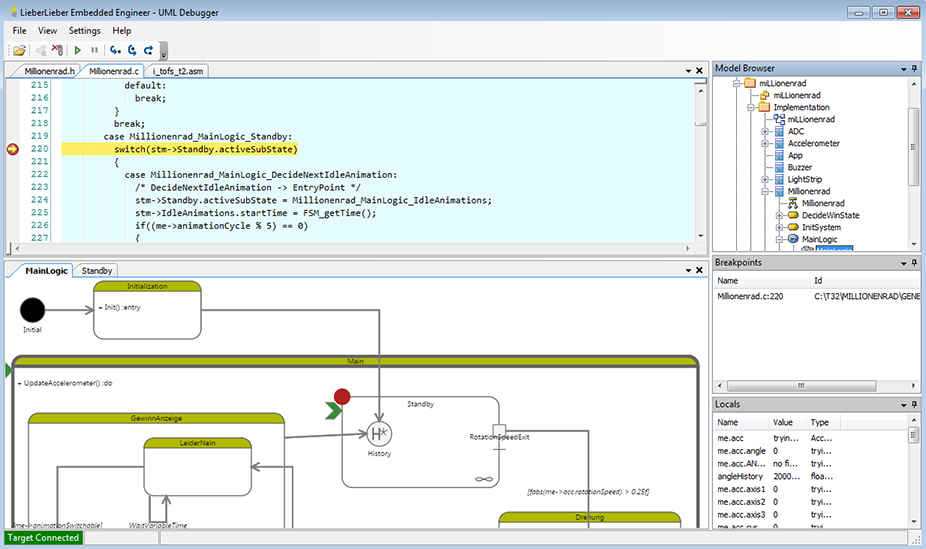Open the File menu
The width and height of the screenshot is (926, 549).
19,31
